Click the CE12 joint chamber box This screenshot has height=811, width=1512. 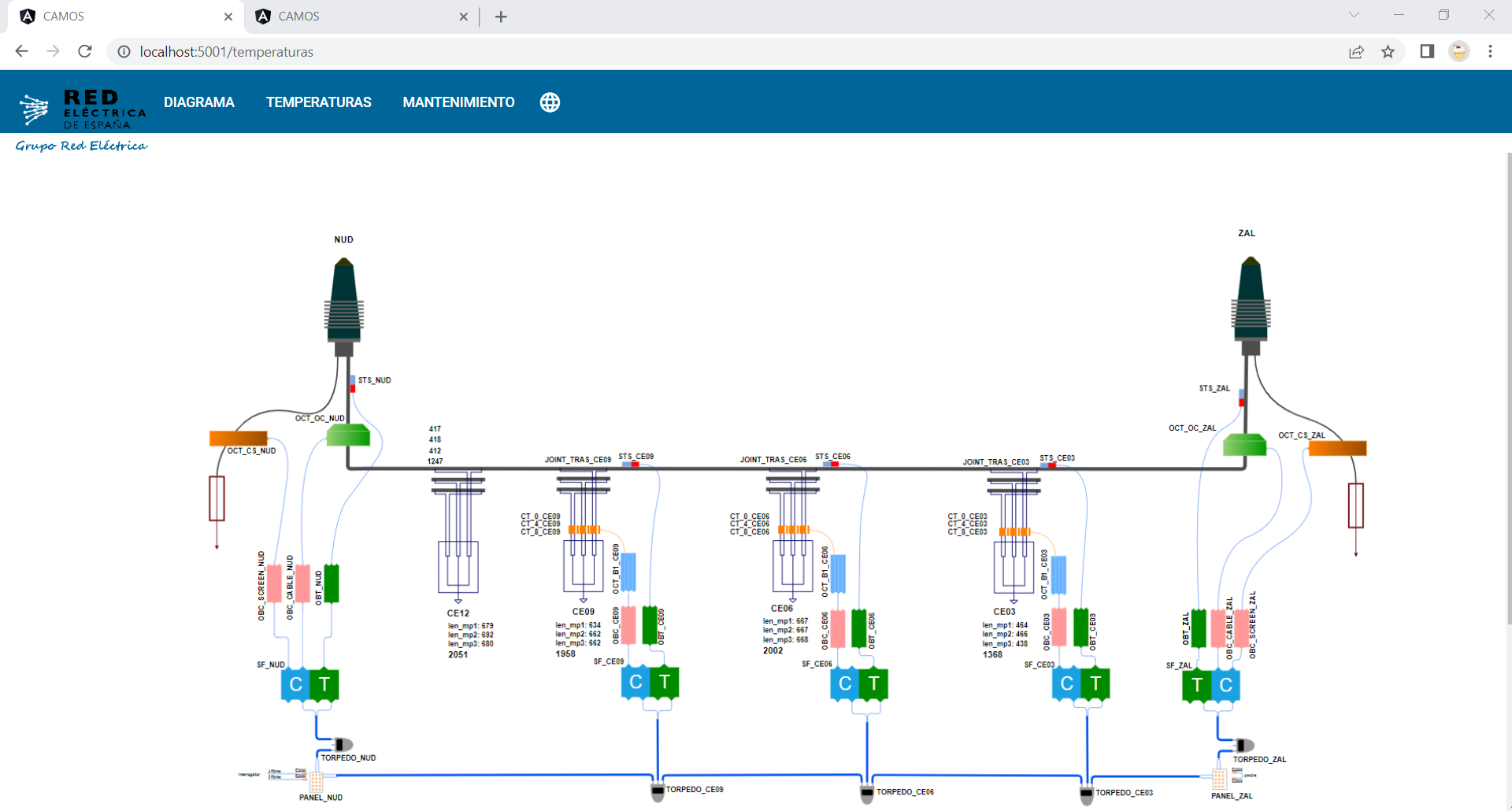click(458, 567)
